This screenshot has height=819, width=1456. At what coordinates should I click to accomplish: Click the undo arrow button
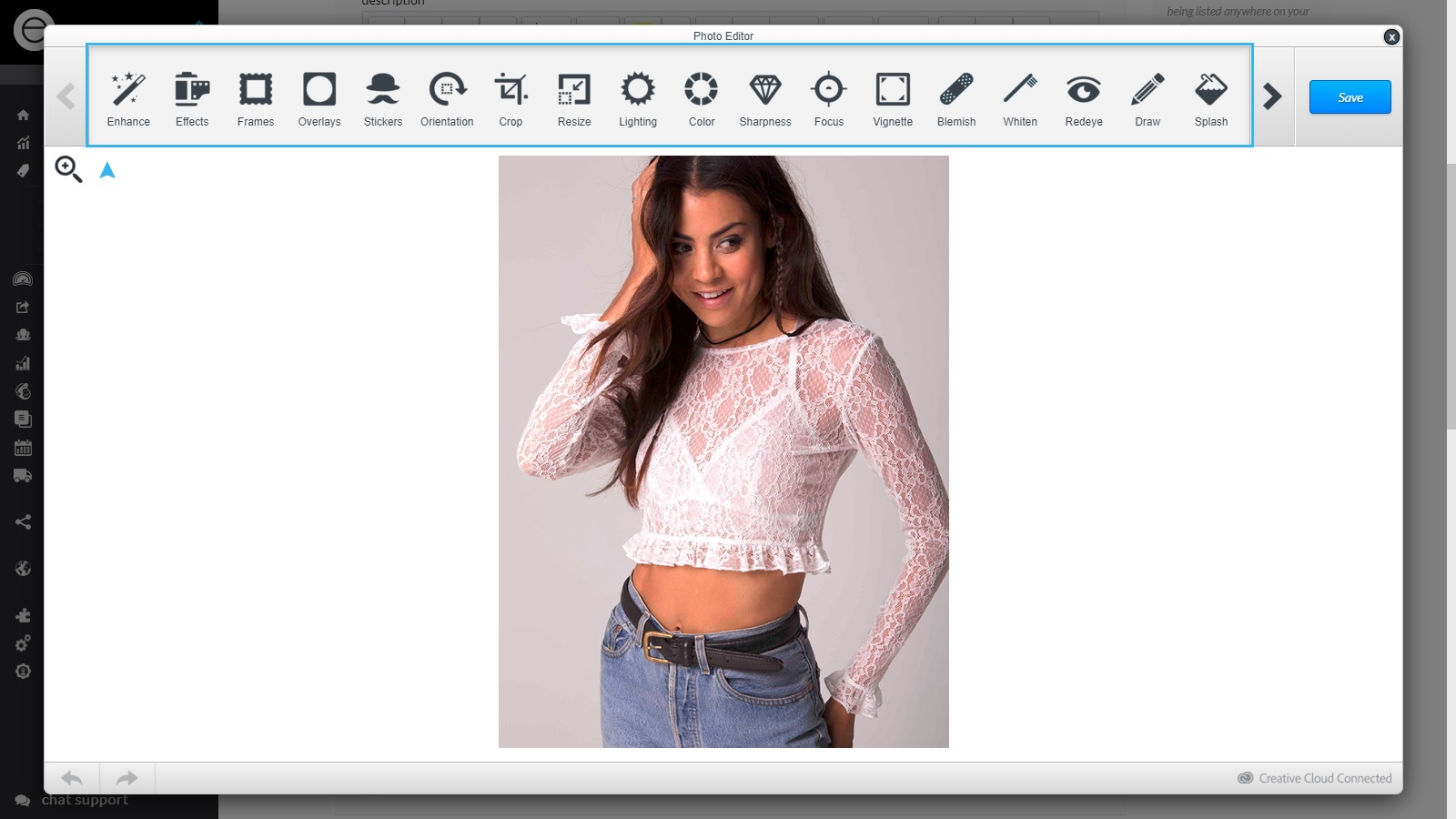pyautogui.click(x=72, y=778)
